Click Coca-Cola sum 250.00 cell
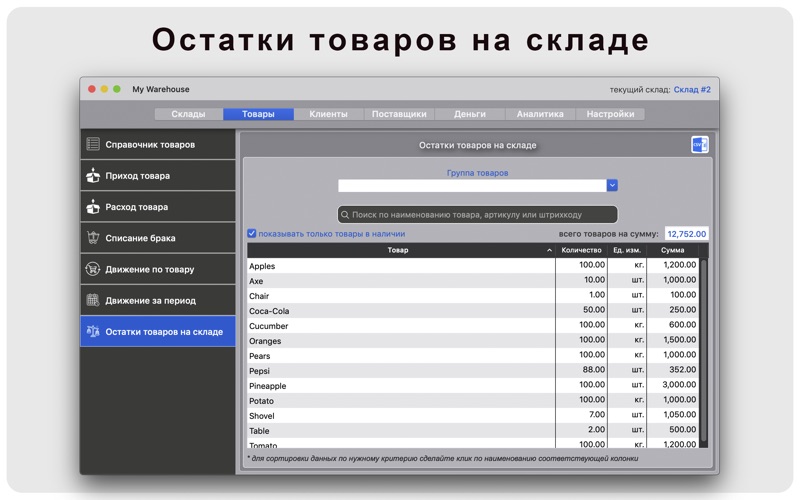The width and height of the screenshot is (800, 500). (x=672, y=310)
